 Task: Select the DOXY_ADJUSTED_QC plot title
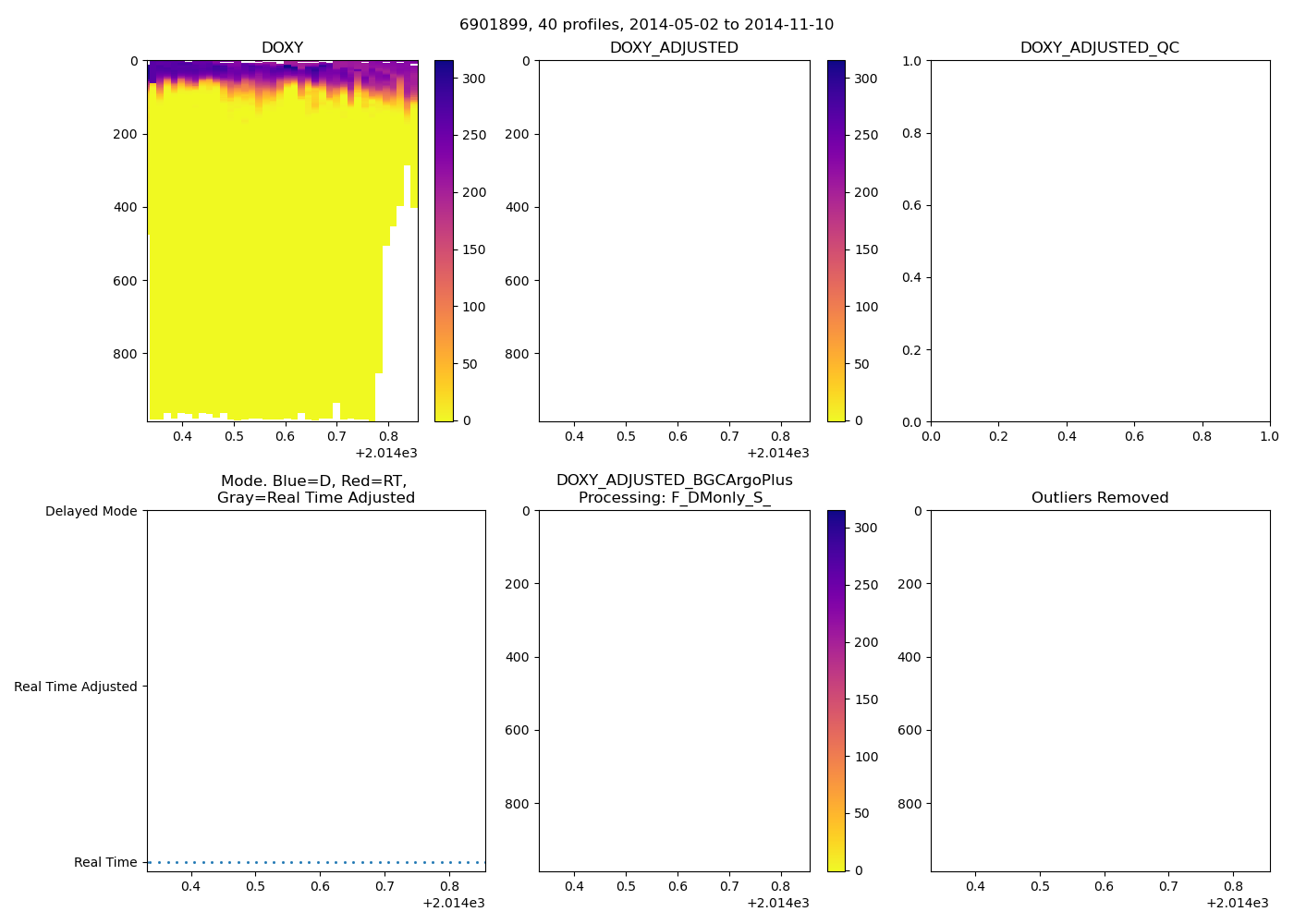click(x=1099, y=48)
